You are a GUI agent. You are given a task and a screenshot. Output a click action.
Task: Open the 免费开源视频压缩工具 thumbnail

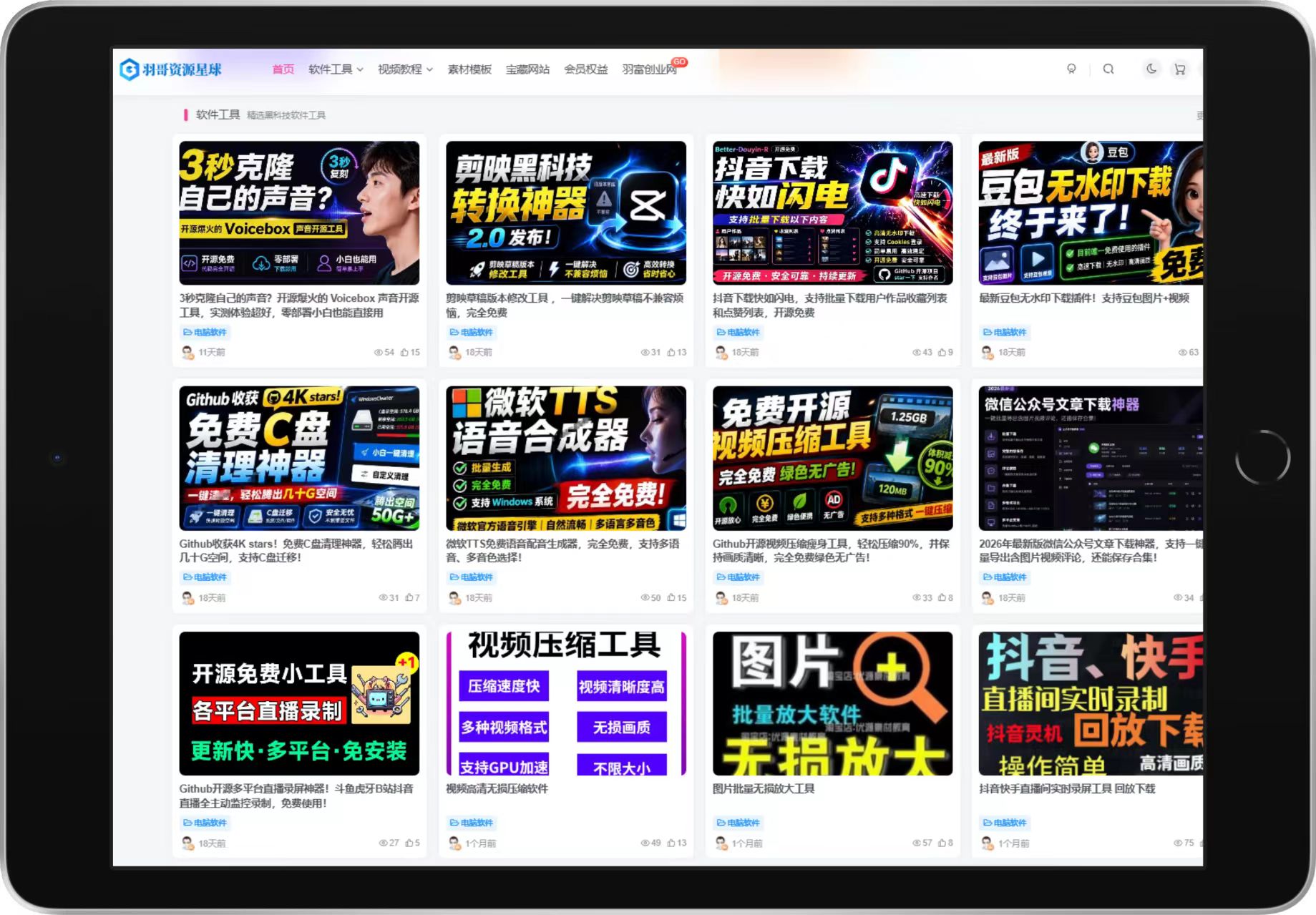832,458
